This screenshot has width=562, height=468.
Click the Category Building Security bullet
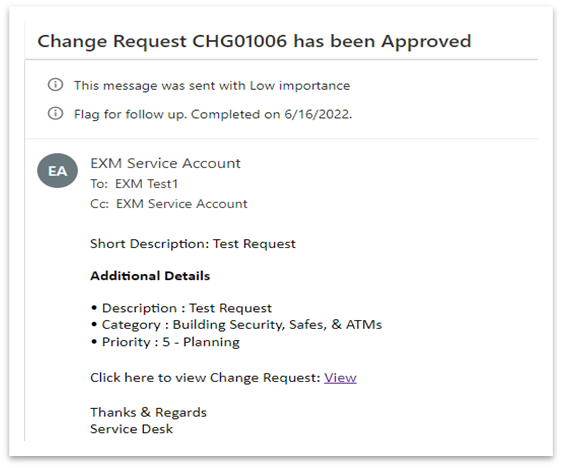(237, 325)
